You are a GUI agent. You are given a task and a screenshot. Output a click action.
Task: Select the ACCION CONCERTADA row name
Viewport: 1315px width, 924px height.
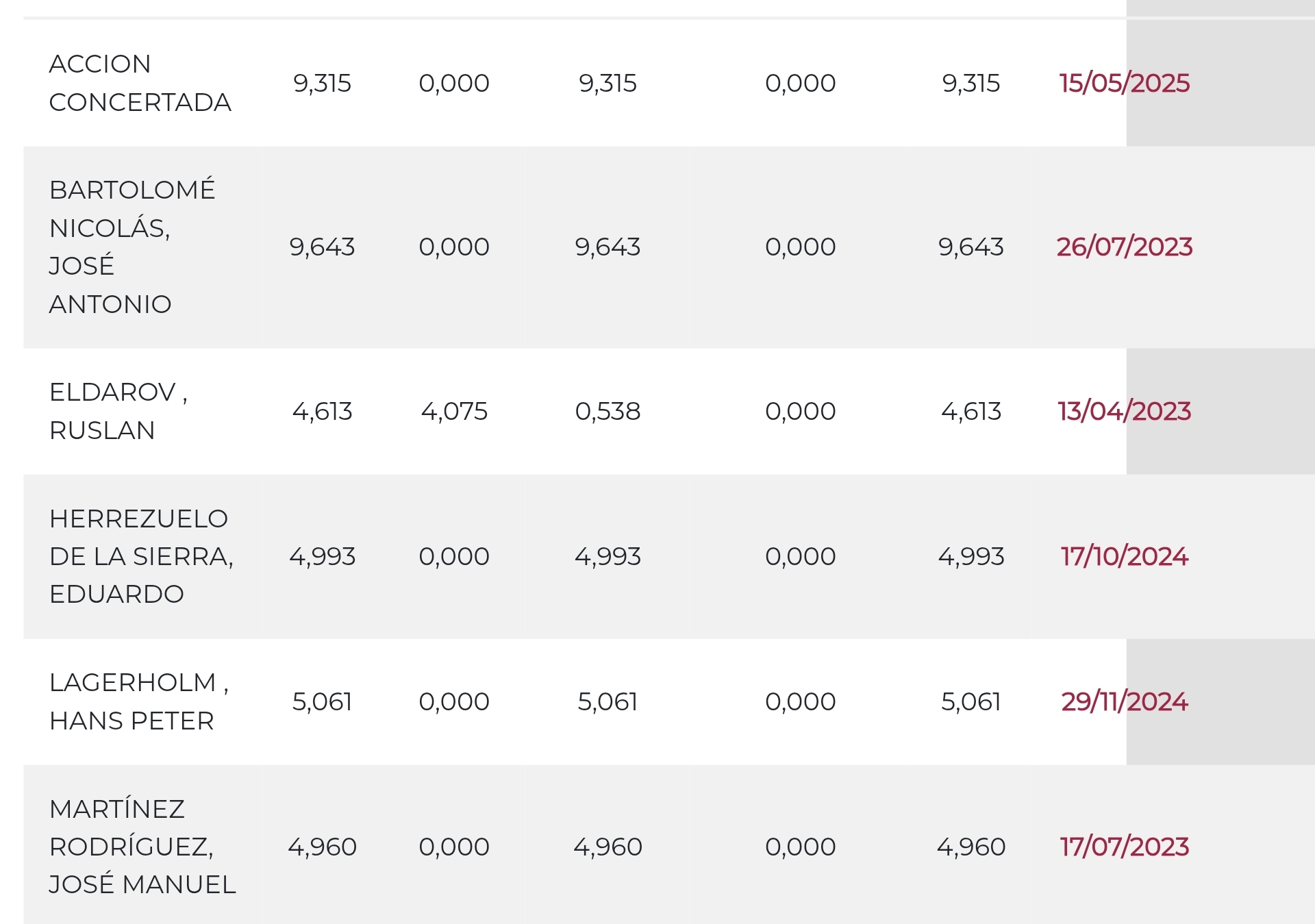click(140, 83)
